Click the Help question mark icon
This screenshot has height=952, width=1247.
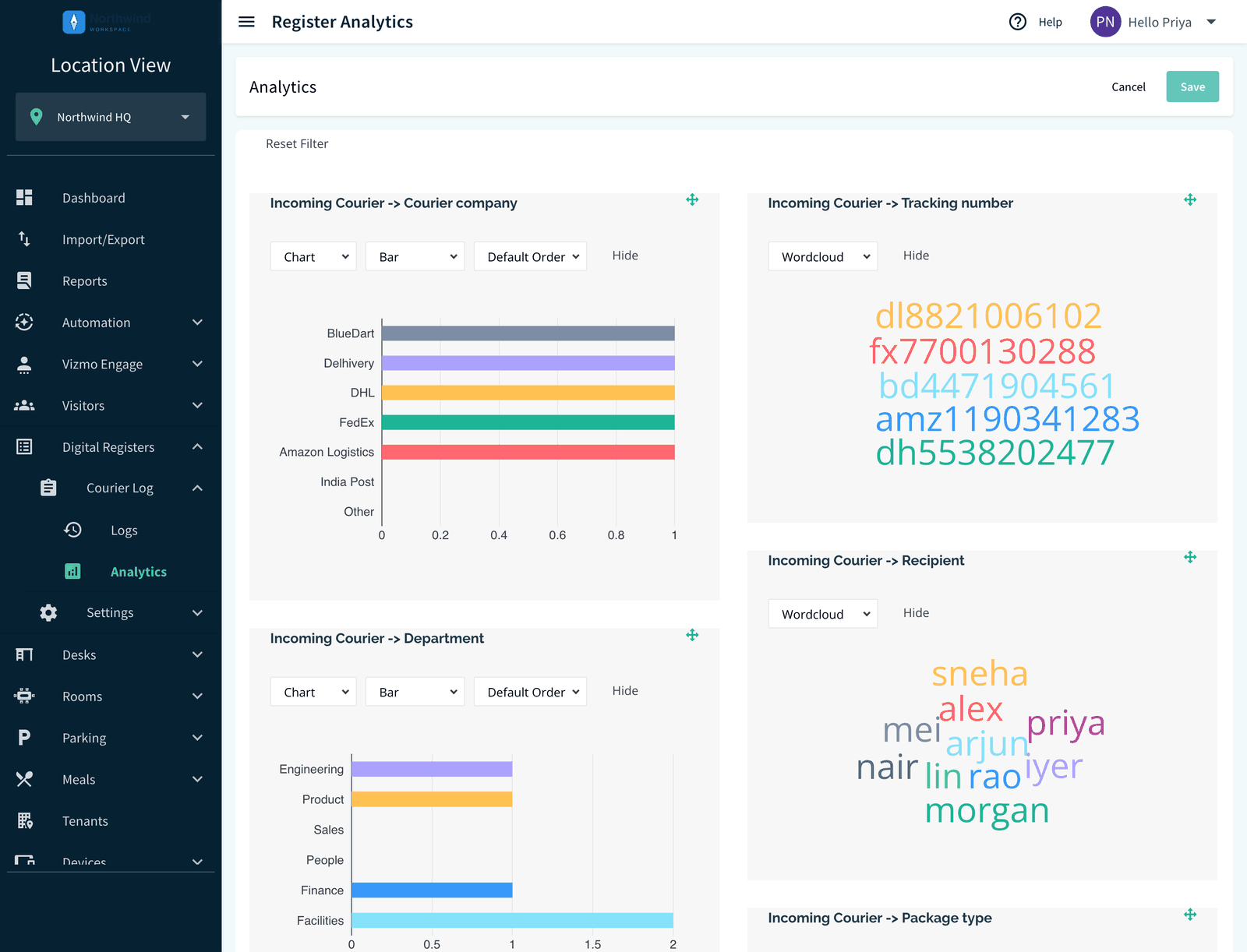point(1018,22)
